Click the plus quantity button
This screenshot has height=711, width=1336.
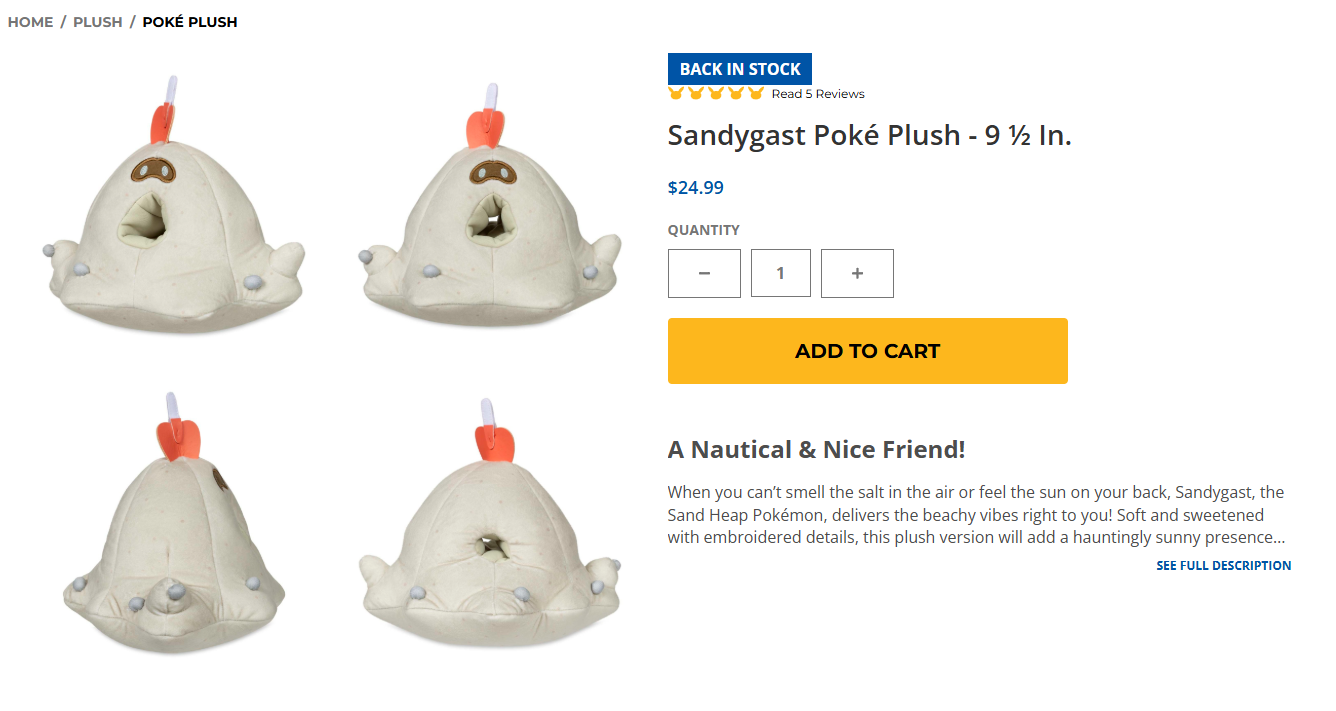click(857, 273)
